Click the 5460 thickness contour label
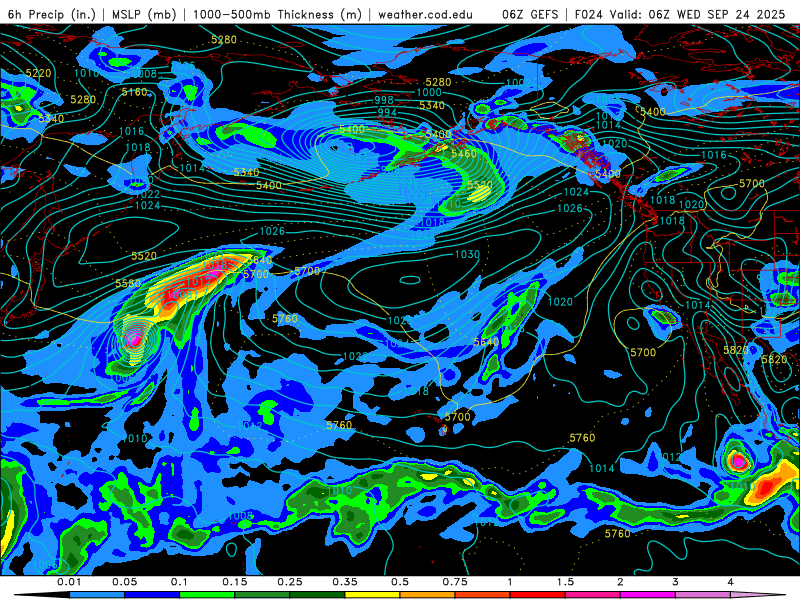The height and width of the screenshot is (600, 800). point(464,154)
